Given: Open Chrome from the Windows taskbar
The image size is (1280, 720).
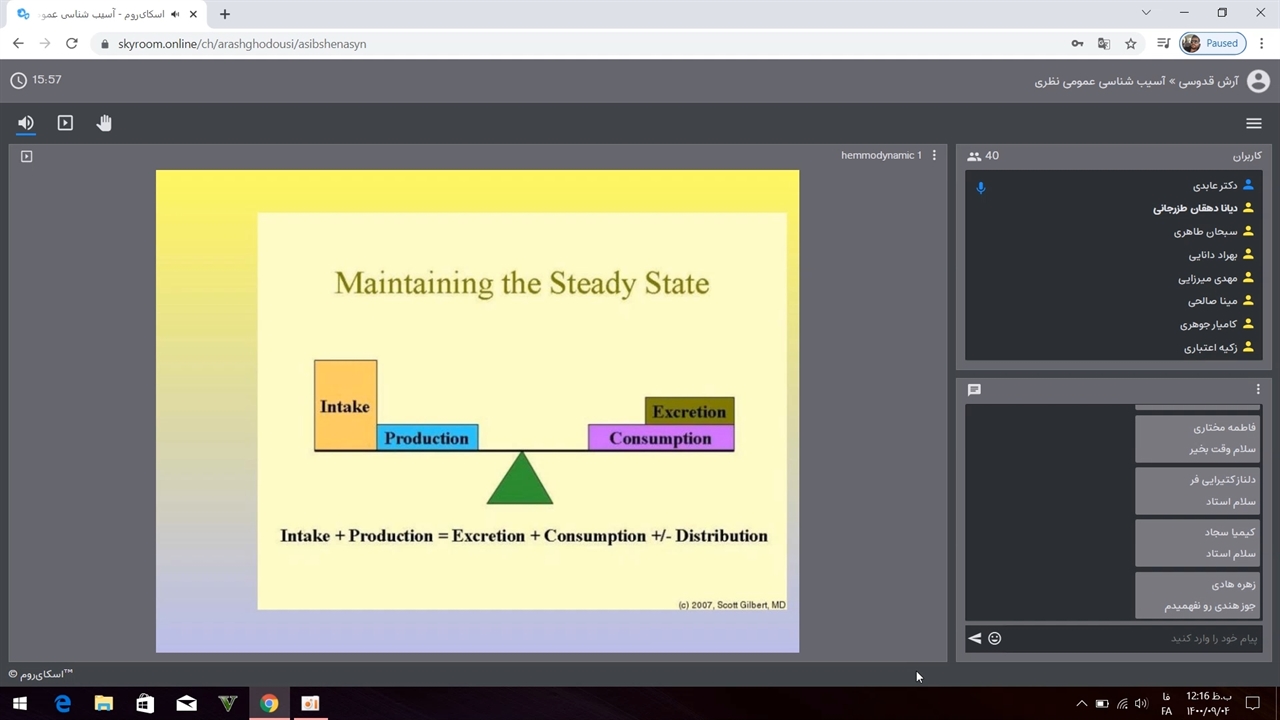Looking at the screenshot, I should [x=269, y=703].
